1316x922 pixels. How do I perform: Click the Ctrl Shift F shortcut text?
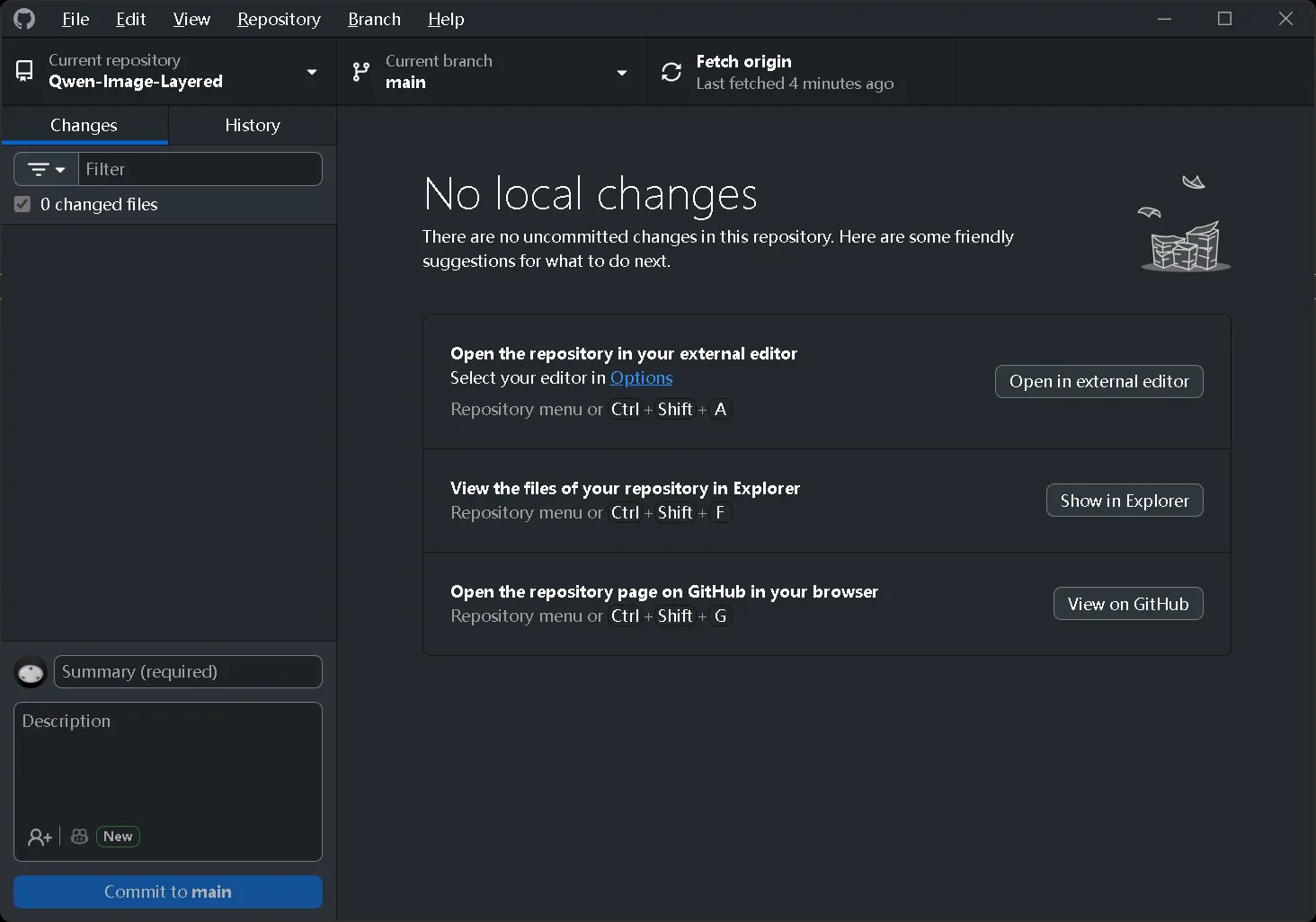tap(671, 513)
